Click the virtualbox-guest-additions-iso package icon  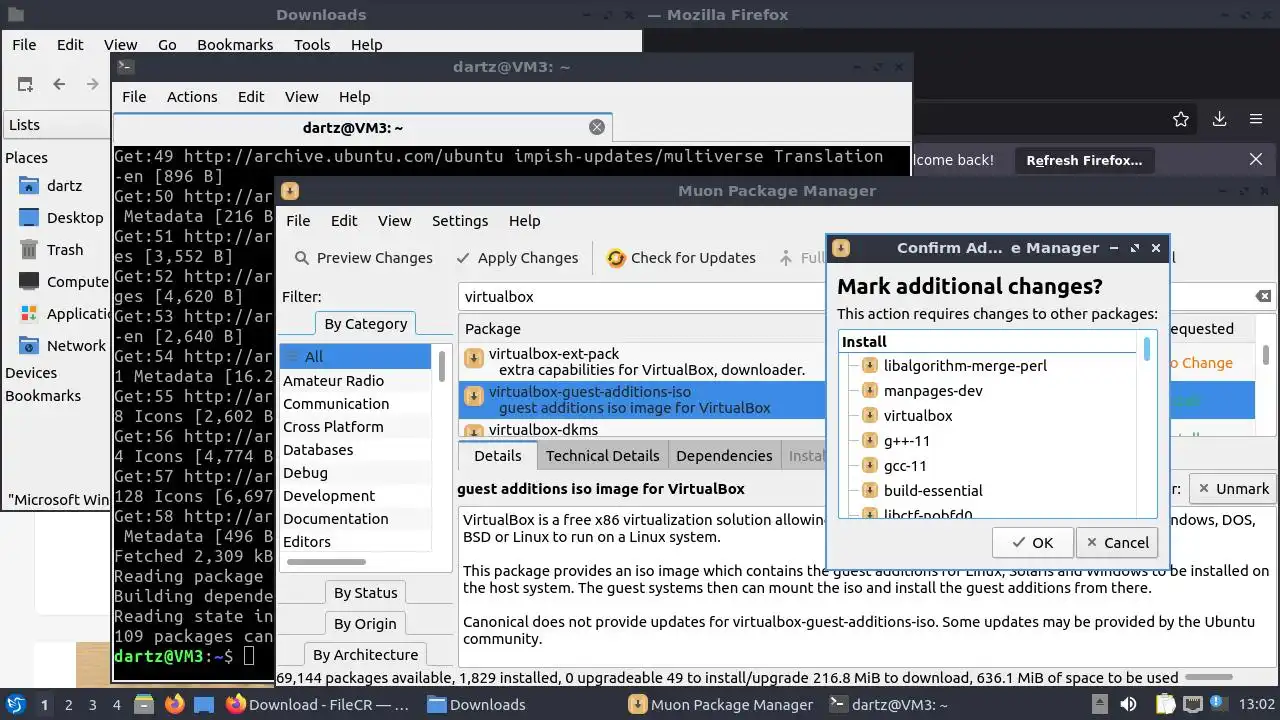474,396
